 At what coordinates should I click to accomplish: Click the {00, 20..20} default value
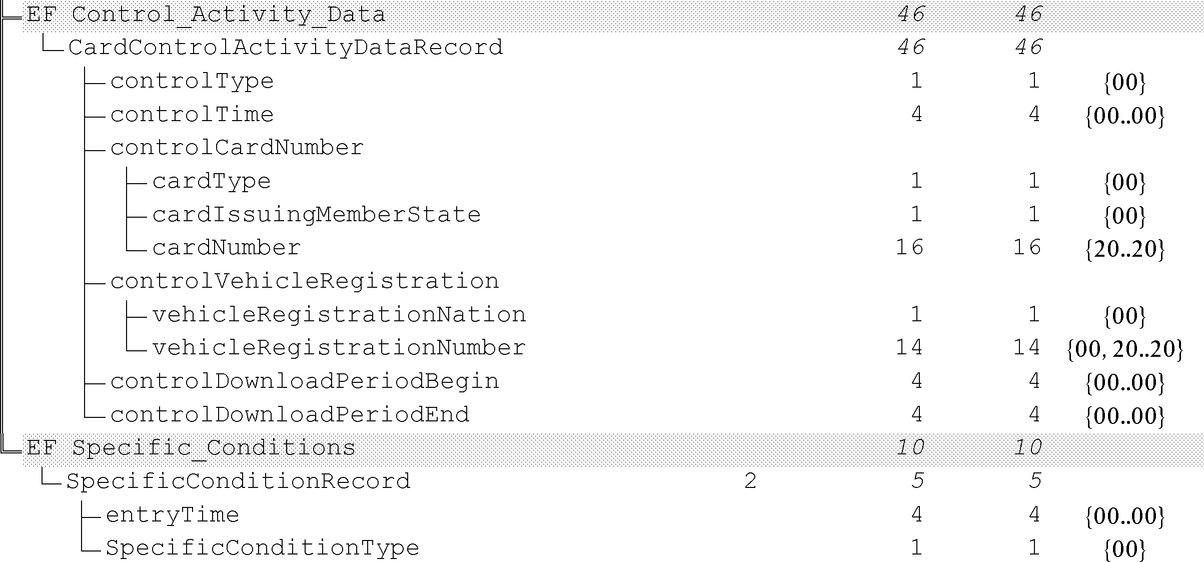point(1125,349)
